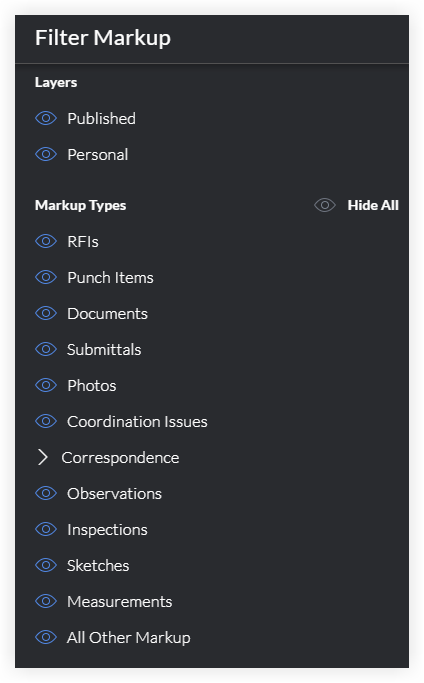Hide RFIs markup with eye icon

pos(46,241)
